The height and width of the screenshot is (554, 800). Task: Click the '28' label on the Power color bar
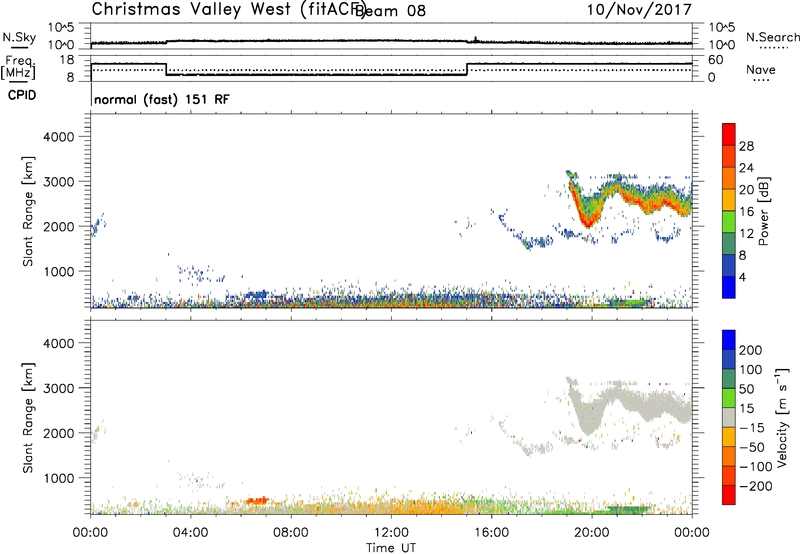(x=746, y=146)
